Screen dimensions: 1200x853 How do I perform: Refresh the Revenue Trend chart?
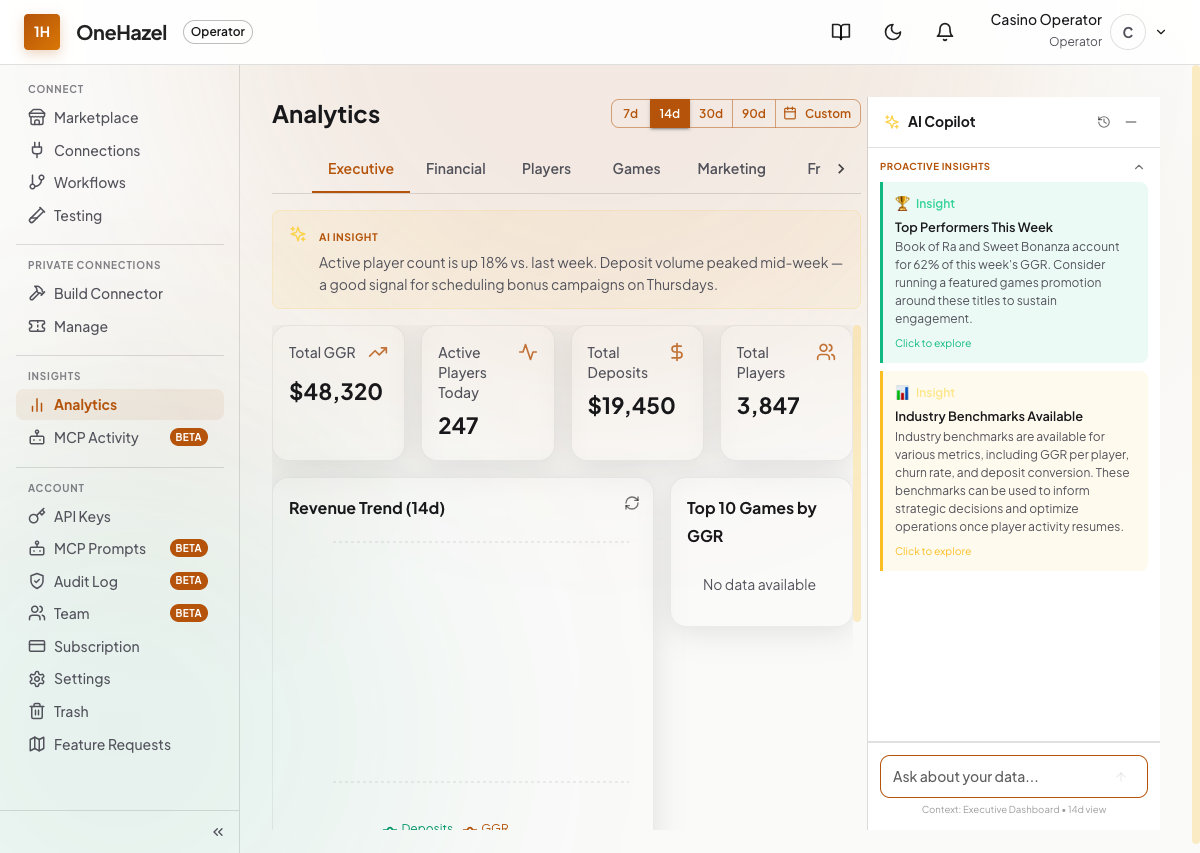tap(632, 503)
